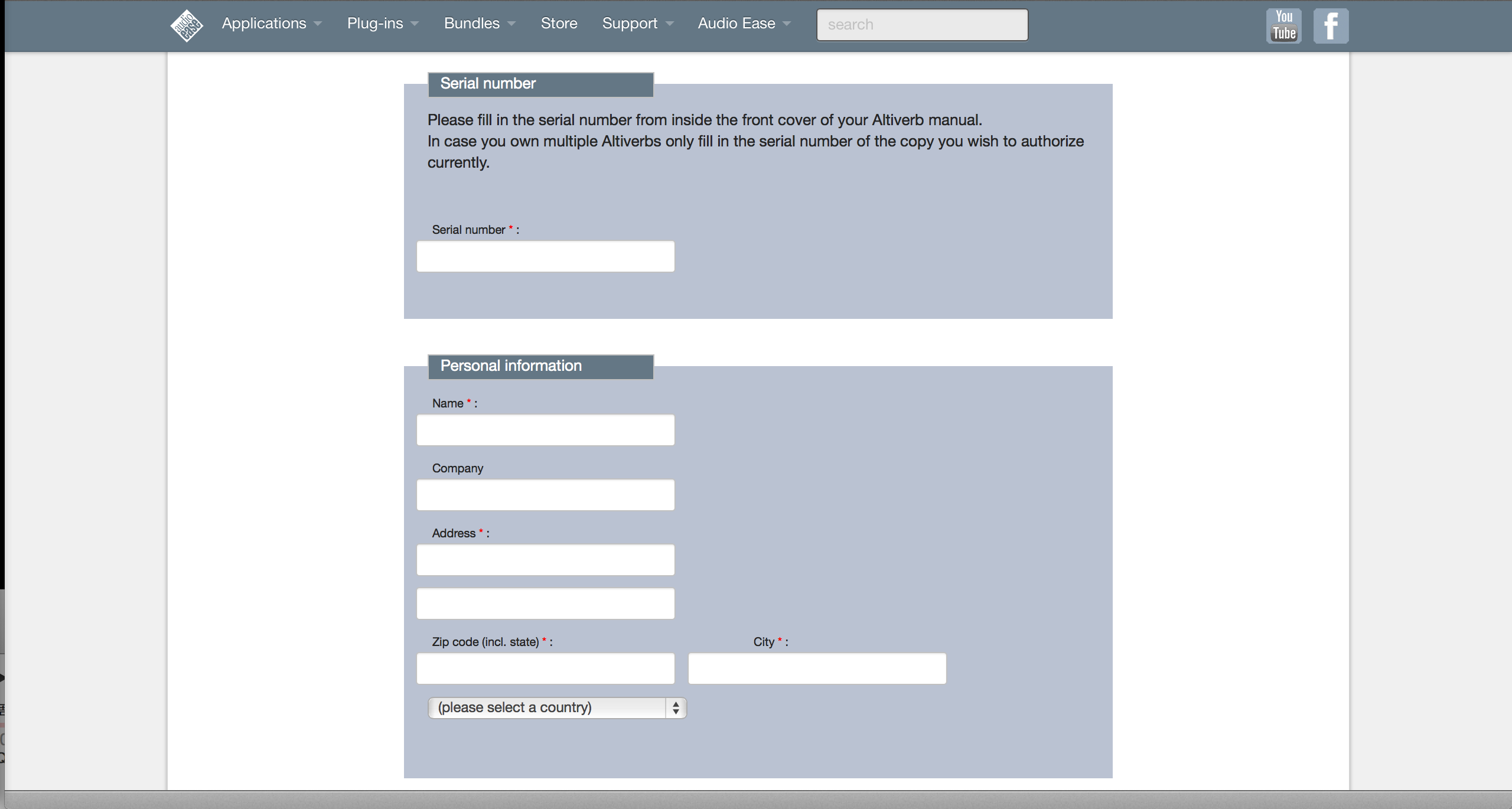
Task: Expand the Plug-ins dropdown arrow
Action: click(415, 24)
